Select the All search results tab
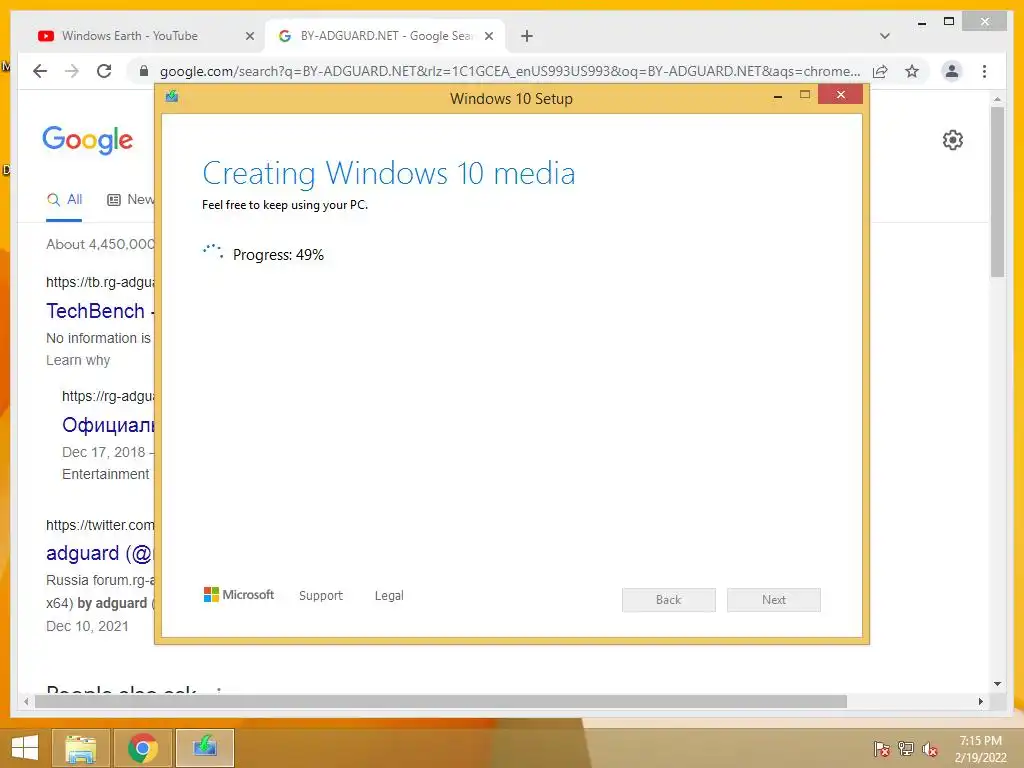The image size is (1024, 768). pos(64,200)
